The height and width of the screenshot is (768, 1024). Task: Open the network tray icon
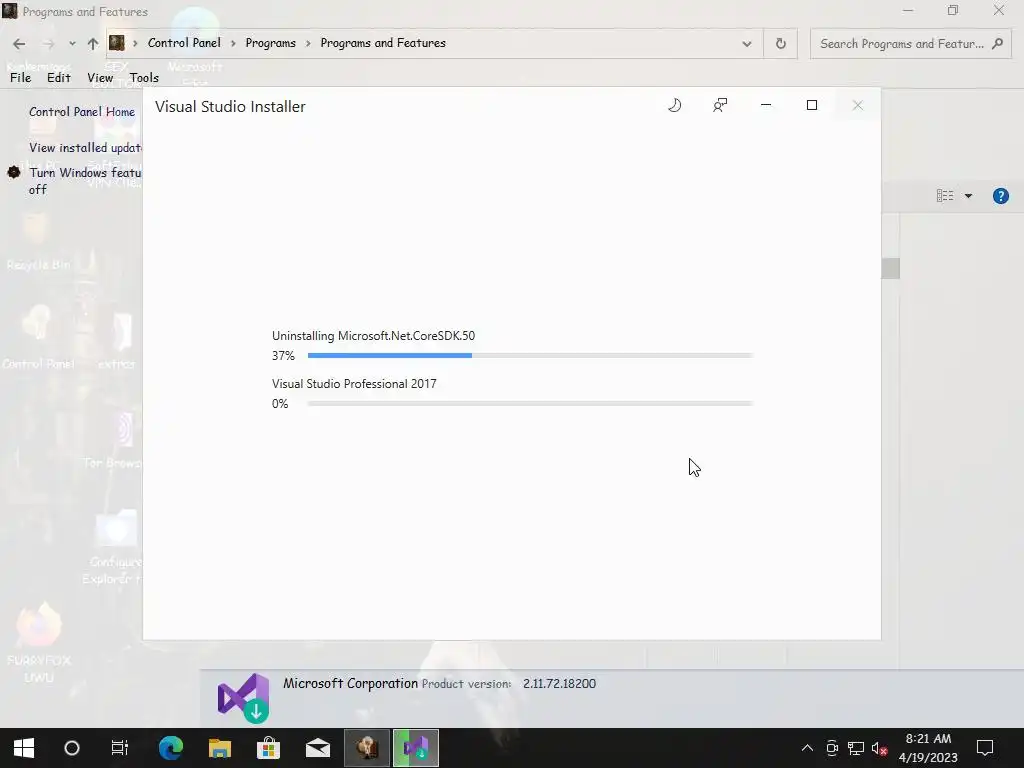(x=856, y=748)
